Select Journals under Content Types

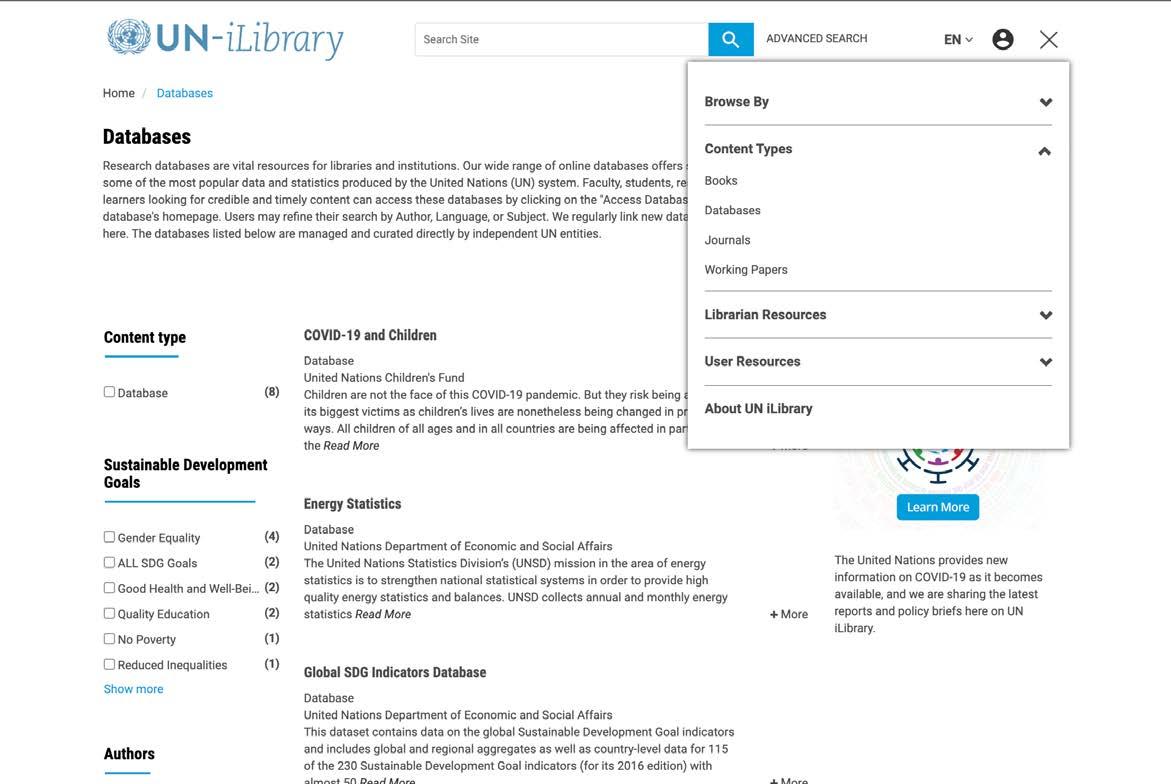click(727, 240)
